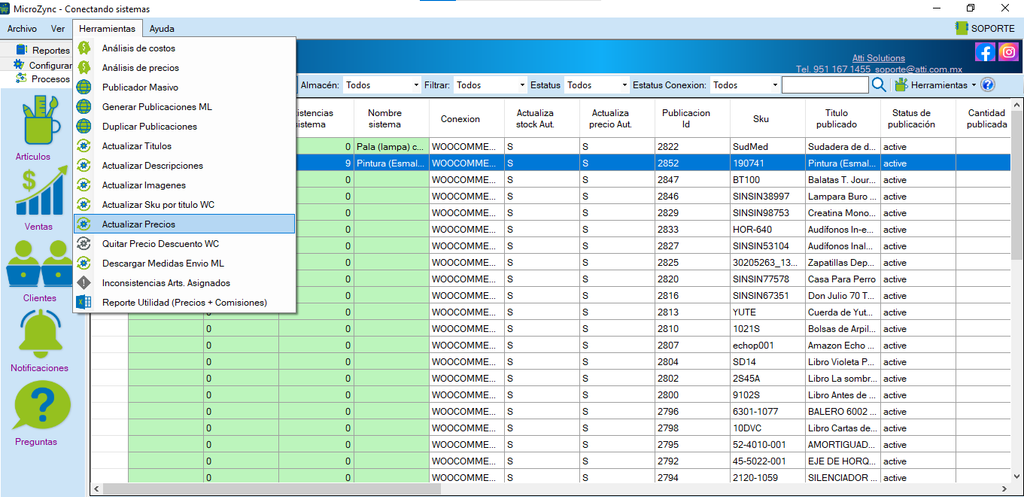Image resolution: width=1024 pixels, height=497 pixels.
Task: Click the Generar Publicaciones ML globe icon
Action: pyautogui.click(x=84, y=106)
